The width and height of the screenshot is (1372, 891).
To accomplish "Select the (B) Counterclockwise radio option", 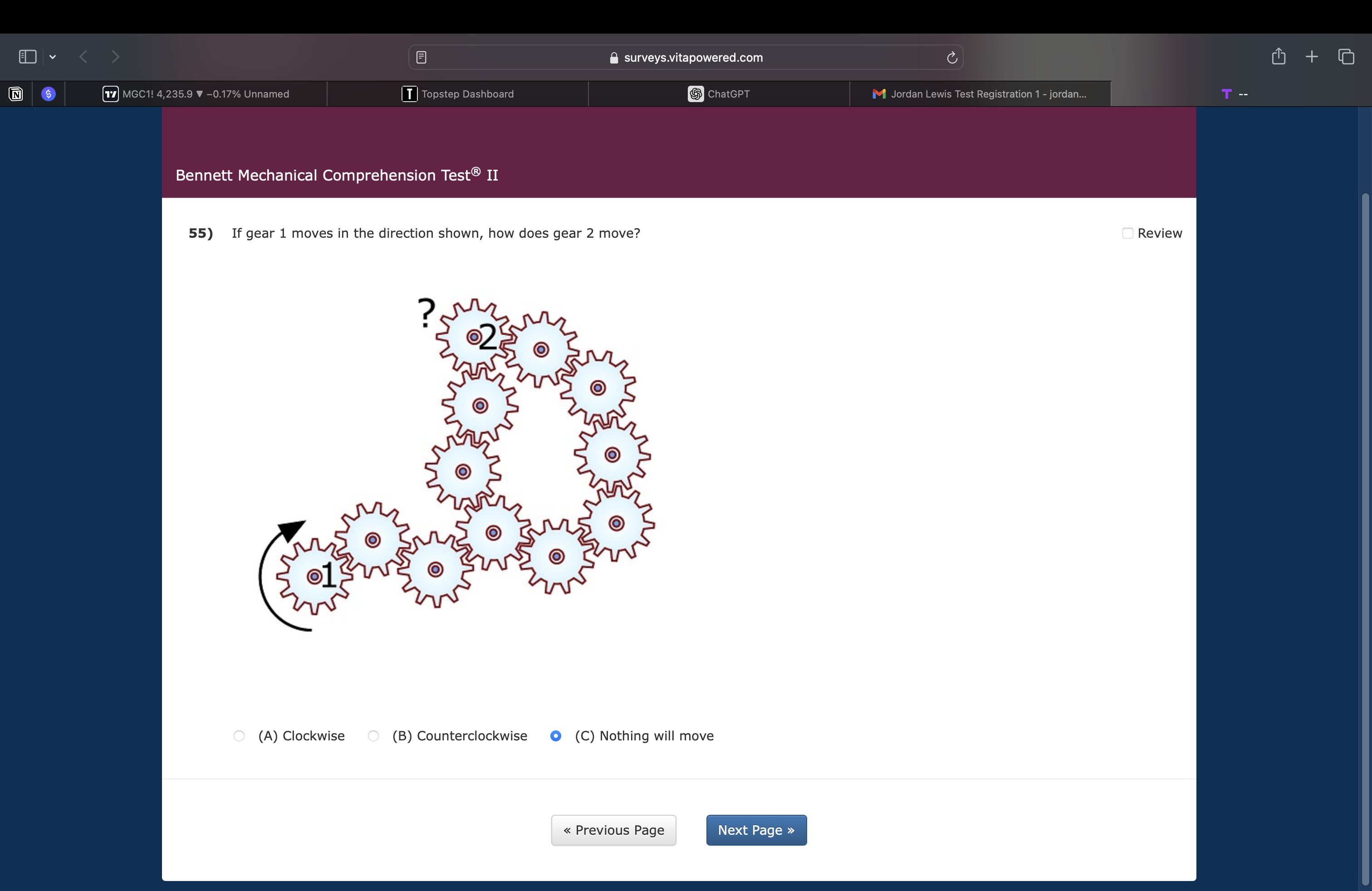I will click(x=373, y=736).
